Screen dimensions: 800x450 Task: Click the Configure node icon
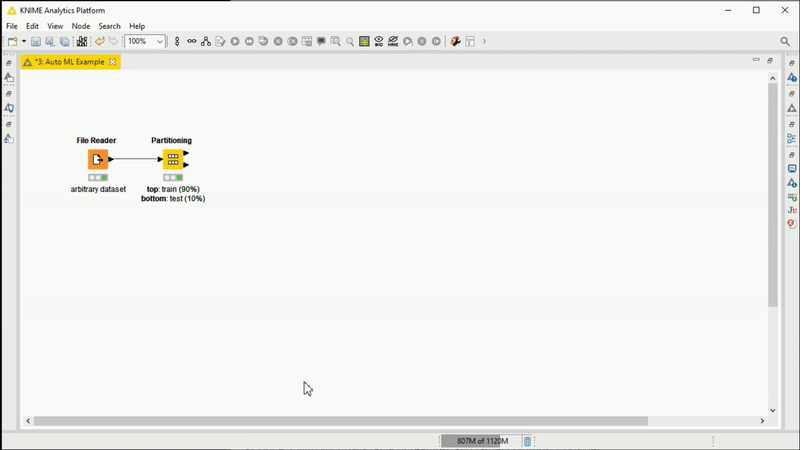[220, 41]
